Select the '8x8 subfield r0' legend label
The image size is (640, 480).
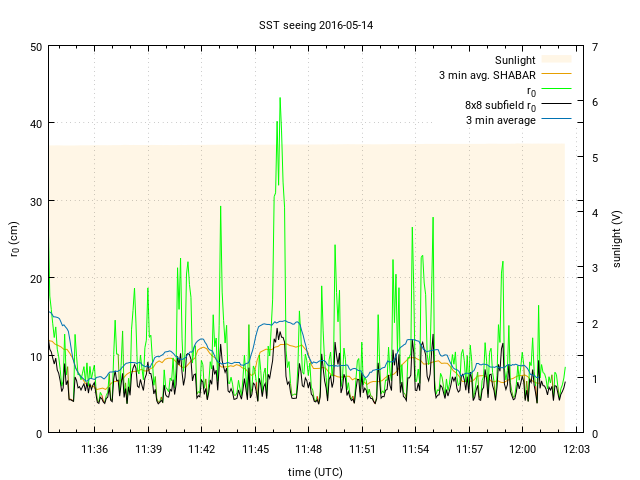(500, 105)
